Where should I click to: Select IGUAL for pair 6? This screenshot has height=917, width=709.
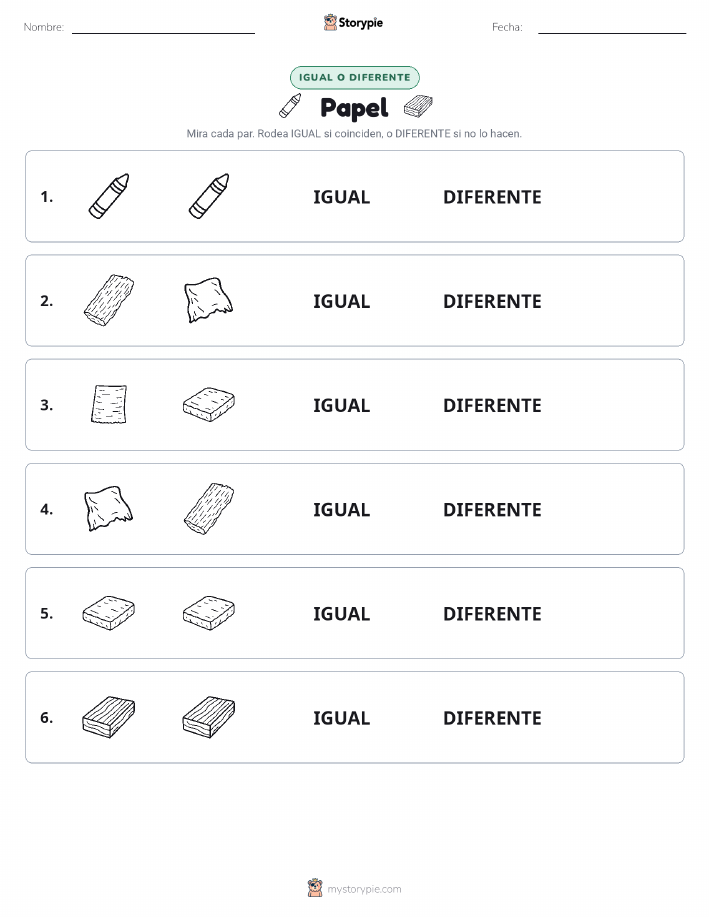(342, 718)
